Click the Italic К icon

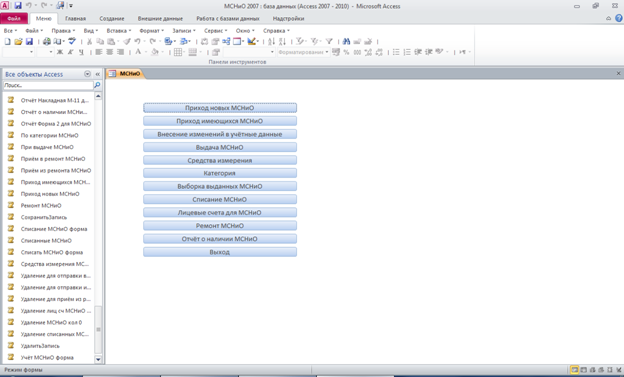click(70, 52)
